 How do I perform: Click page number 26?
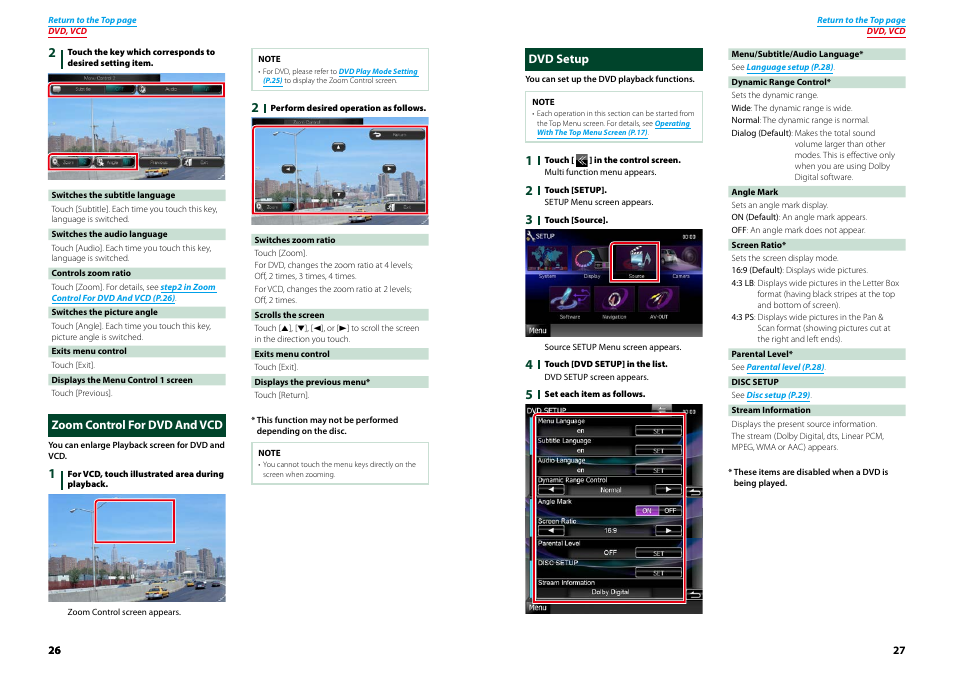(55, 650)
